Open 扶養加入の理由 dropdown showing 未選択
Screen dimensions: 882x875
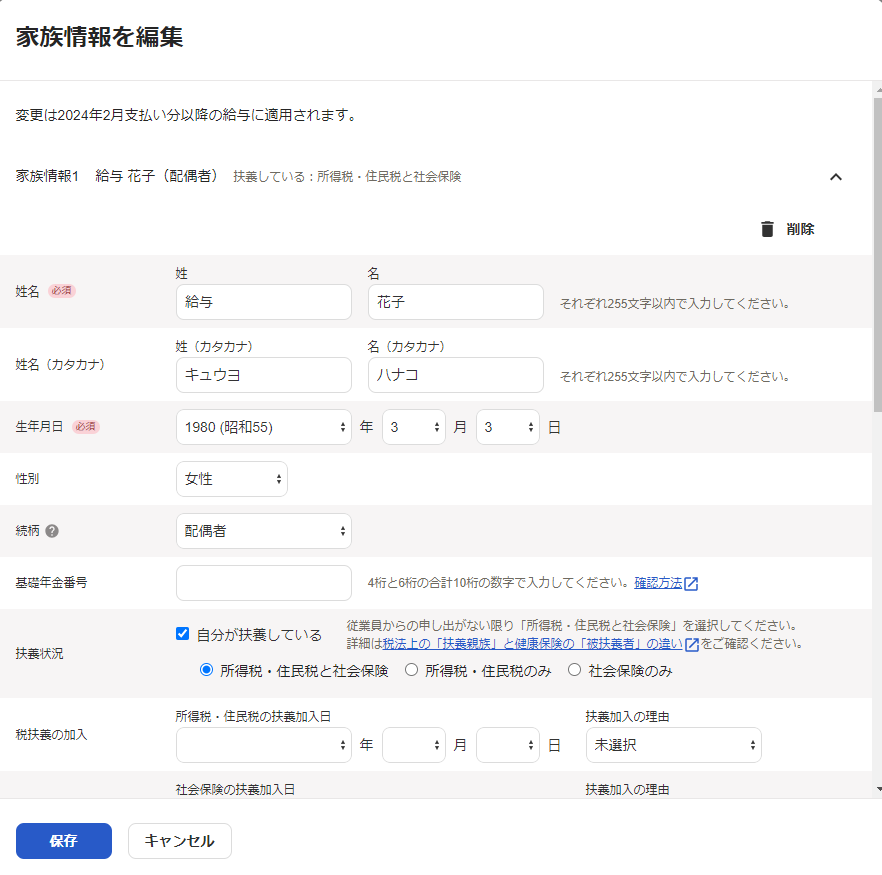tap(673, 745)
